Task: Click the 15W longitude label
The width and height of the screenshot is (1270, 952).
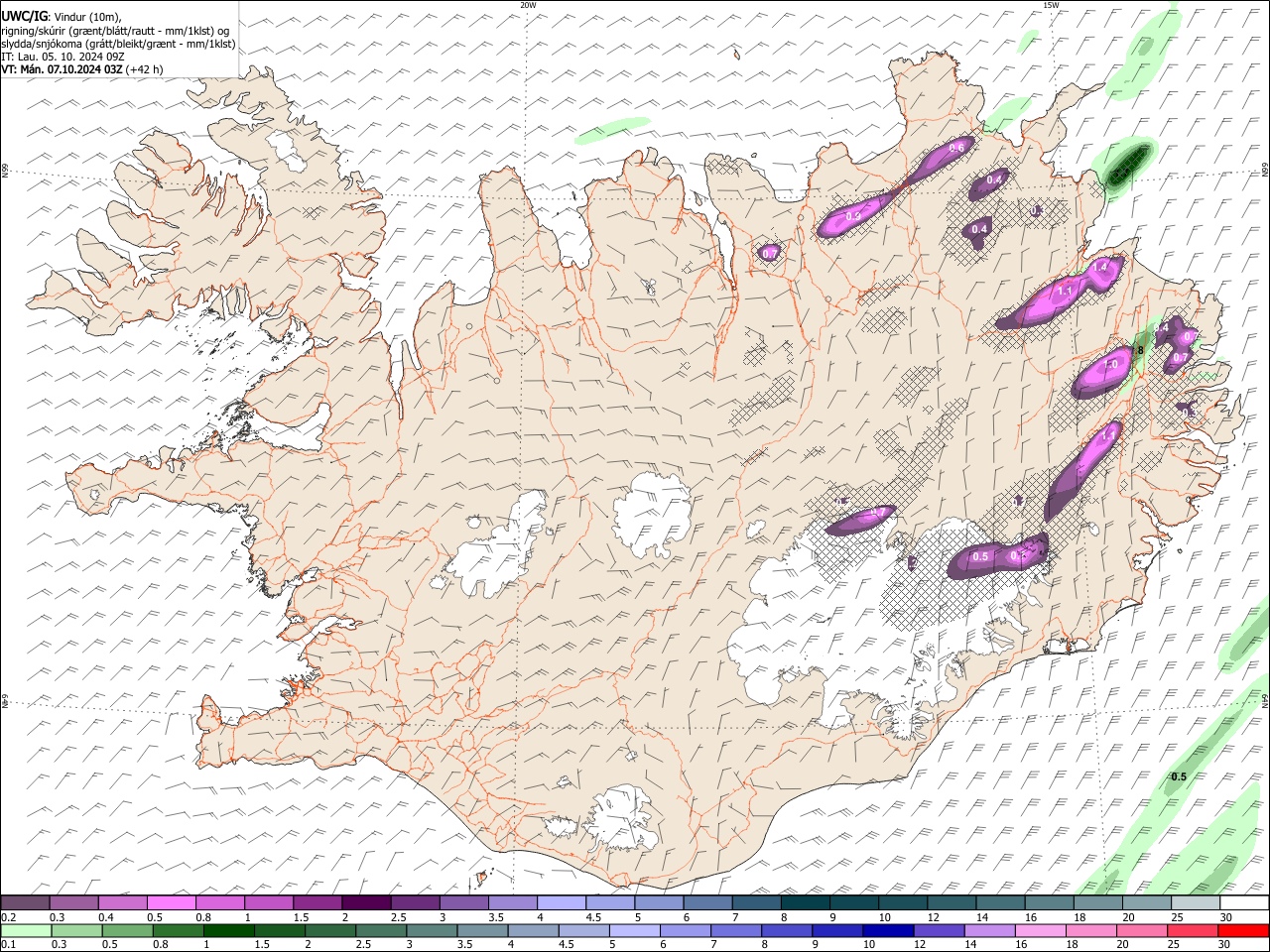Action: (1051, 5)
